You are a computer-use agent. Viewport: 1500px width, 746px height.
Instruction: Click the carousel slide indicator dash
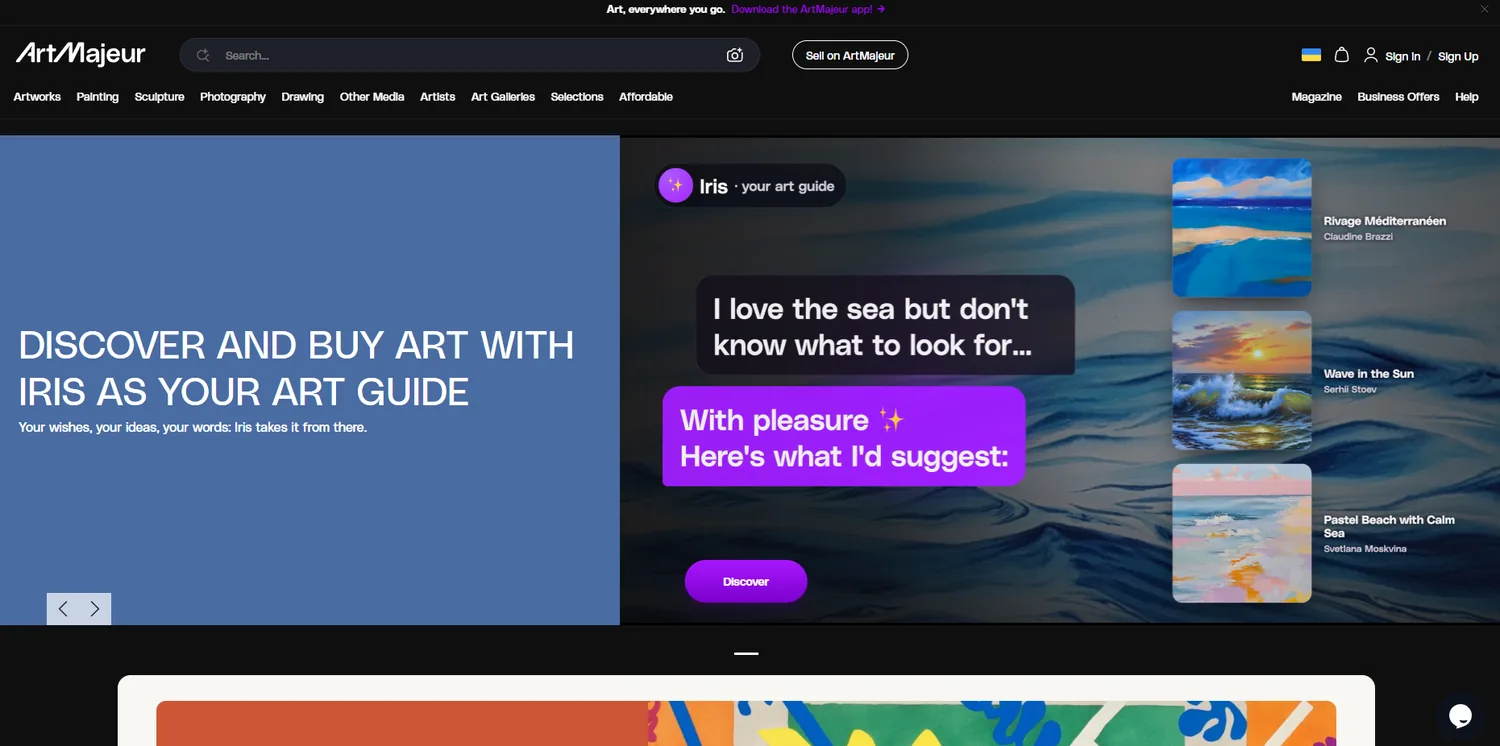pos(746,653)
